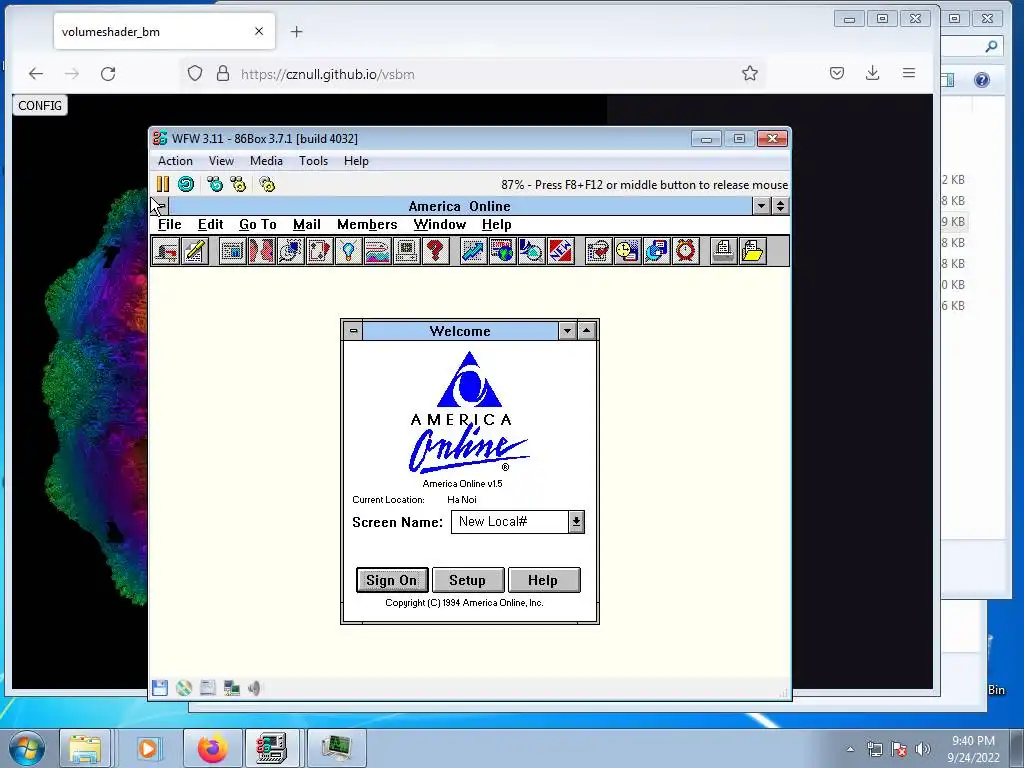
Task: Open the America Online control menu box
Action: tap(160, 206)
